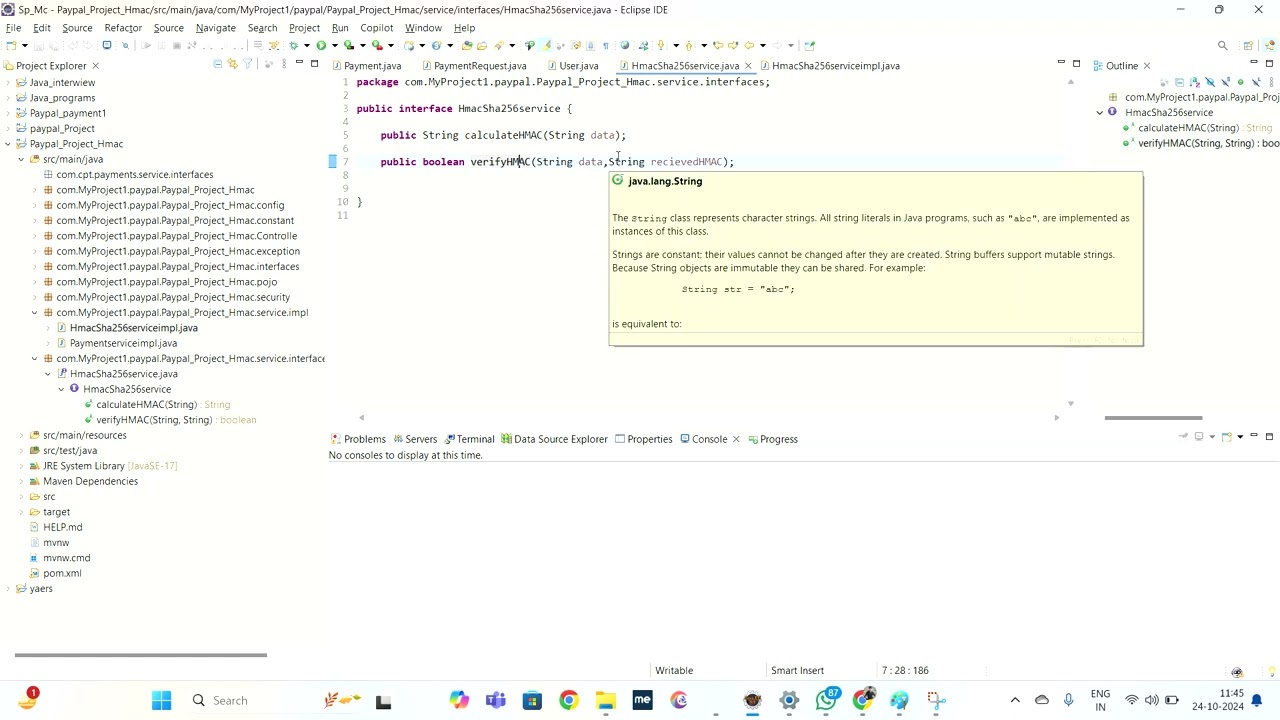The height and width of the screenshot is (720, 1280).
Task: Click the Search magnifier icon in toolbar
Action: (x=1222, y=45)
